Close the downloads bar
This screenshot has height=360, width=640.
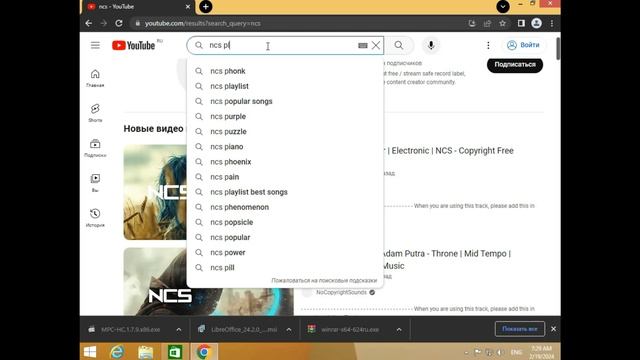click(x=553, y=329)
